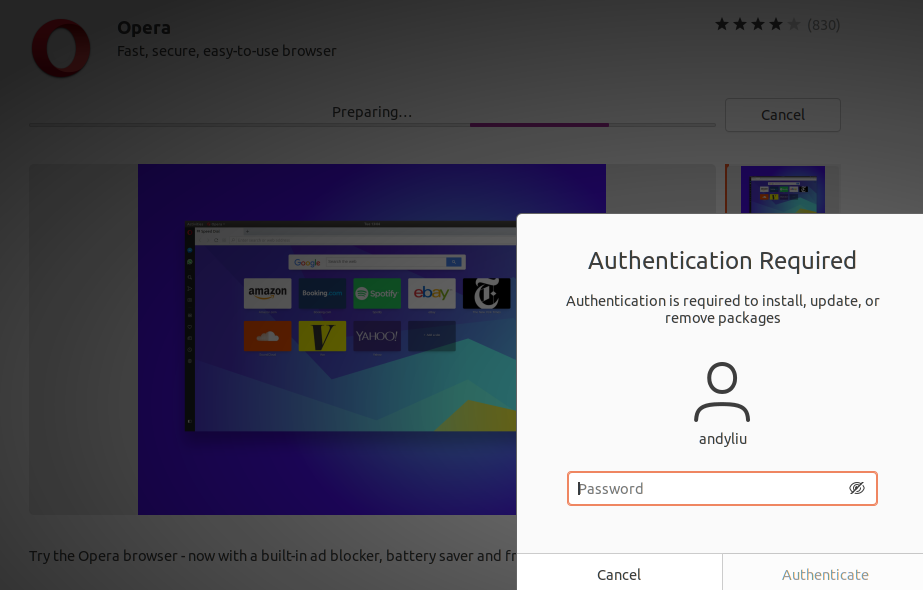Cancel the authentication dialog
Screen dimensions: 923x590
[619, 574]
